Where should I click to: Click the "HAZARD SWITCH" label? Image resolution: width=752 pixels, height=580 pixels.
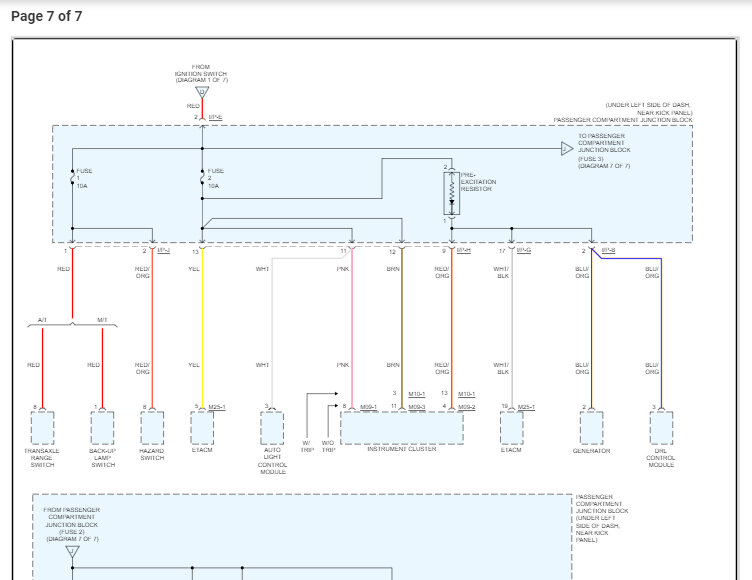(x=152, y=454)
